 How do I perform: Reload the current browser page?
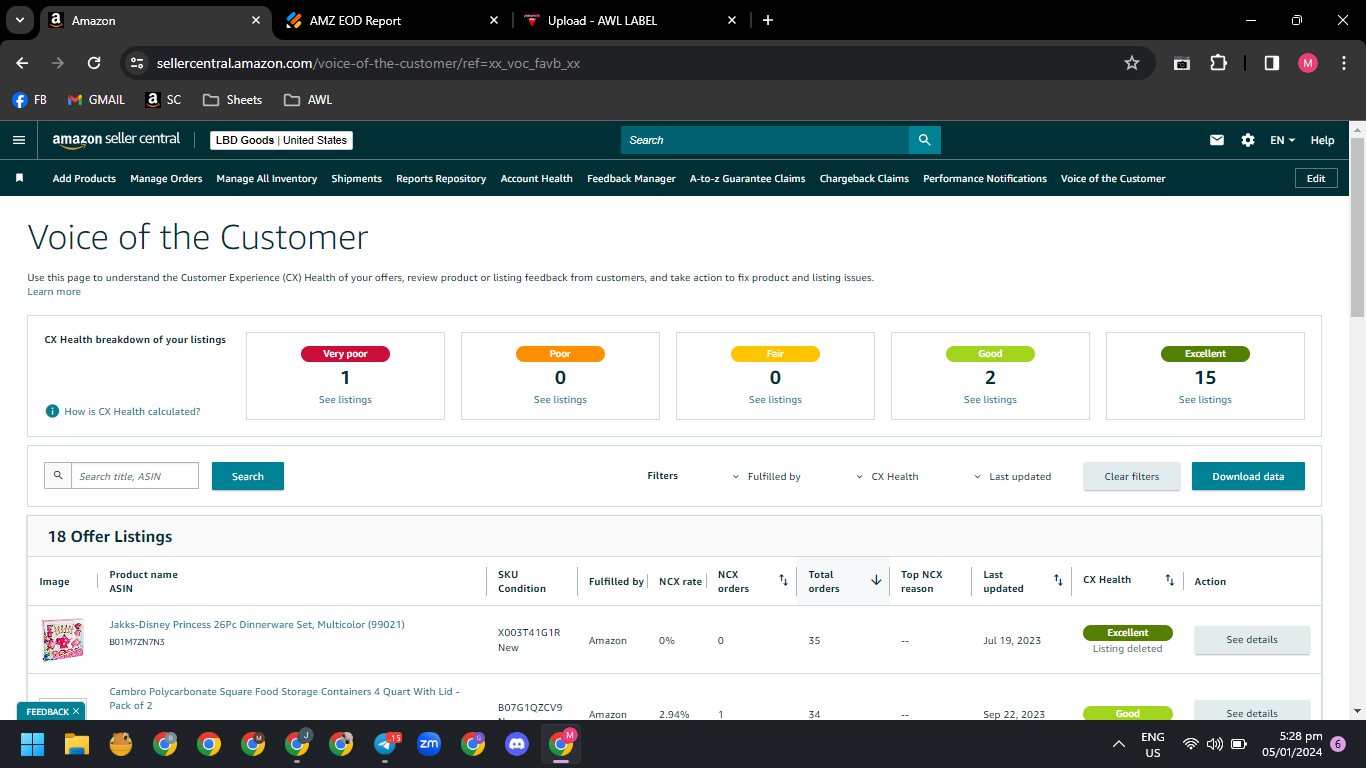coord(94,63)
